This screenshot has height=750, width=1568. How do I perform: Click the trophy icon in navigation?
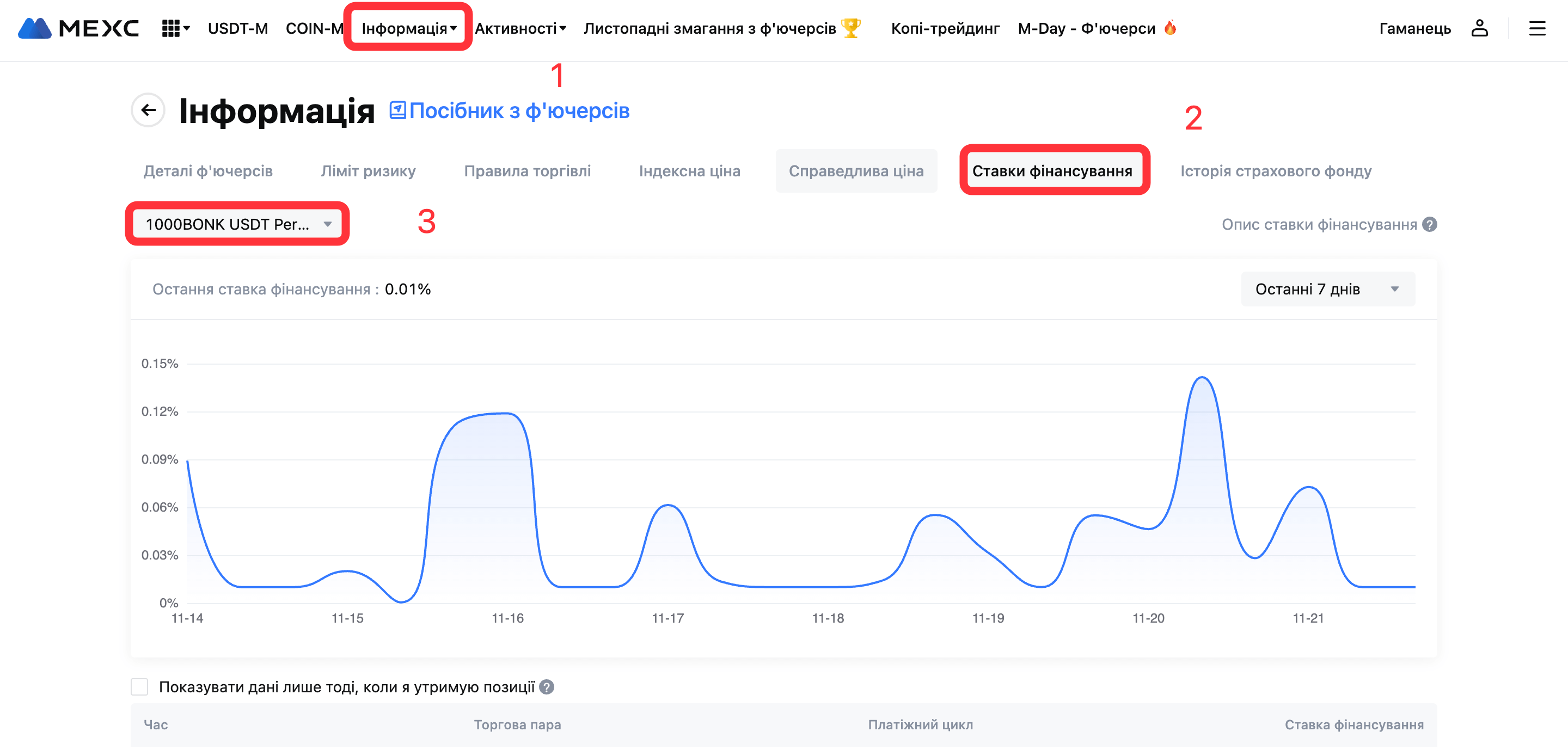(x=851, y=28)
